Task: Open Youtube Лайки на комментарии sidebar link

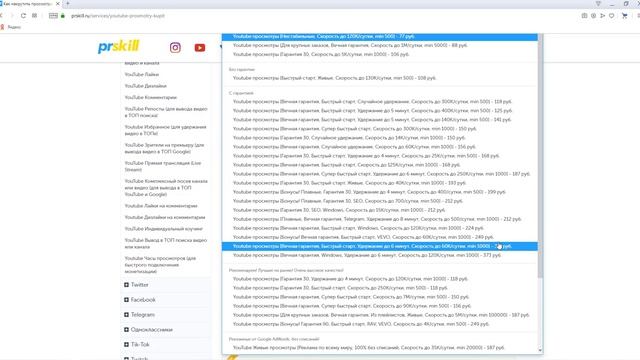Action: coord(161,206)
